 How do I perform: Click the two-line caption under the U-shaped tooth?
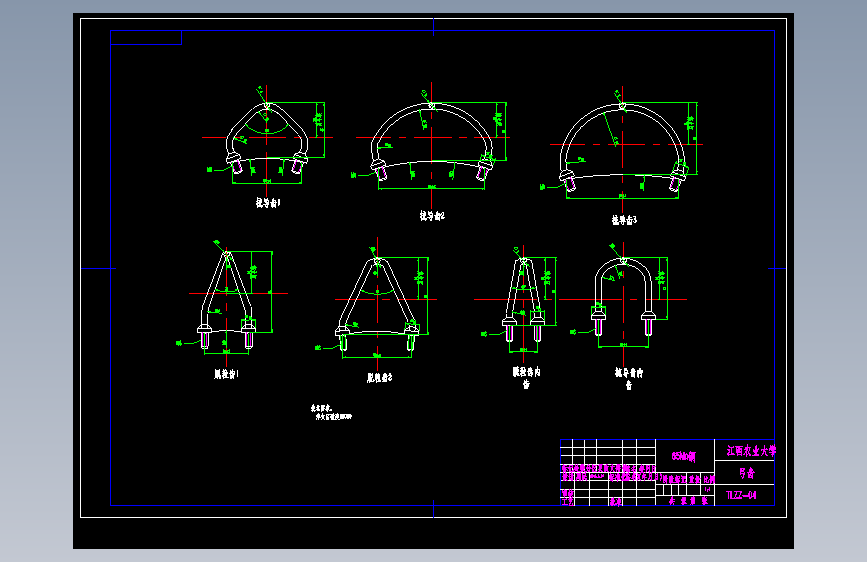coord(629,378)
